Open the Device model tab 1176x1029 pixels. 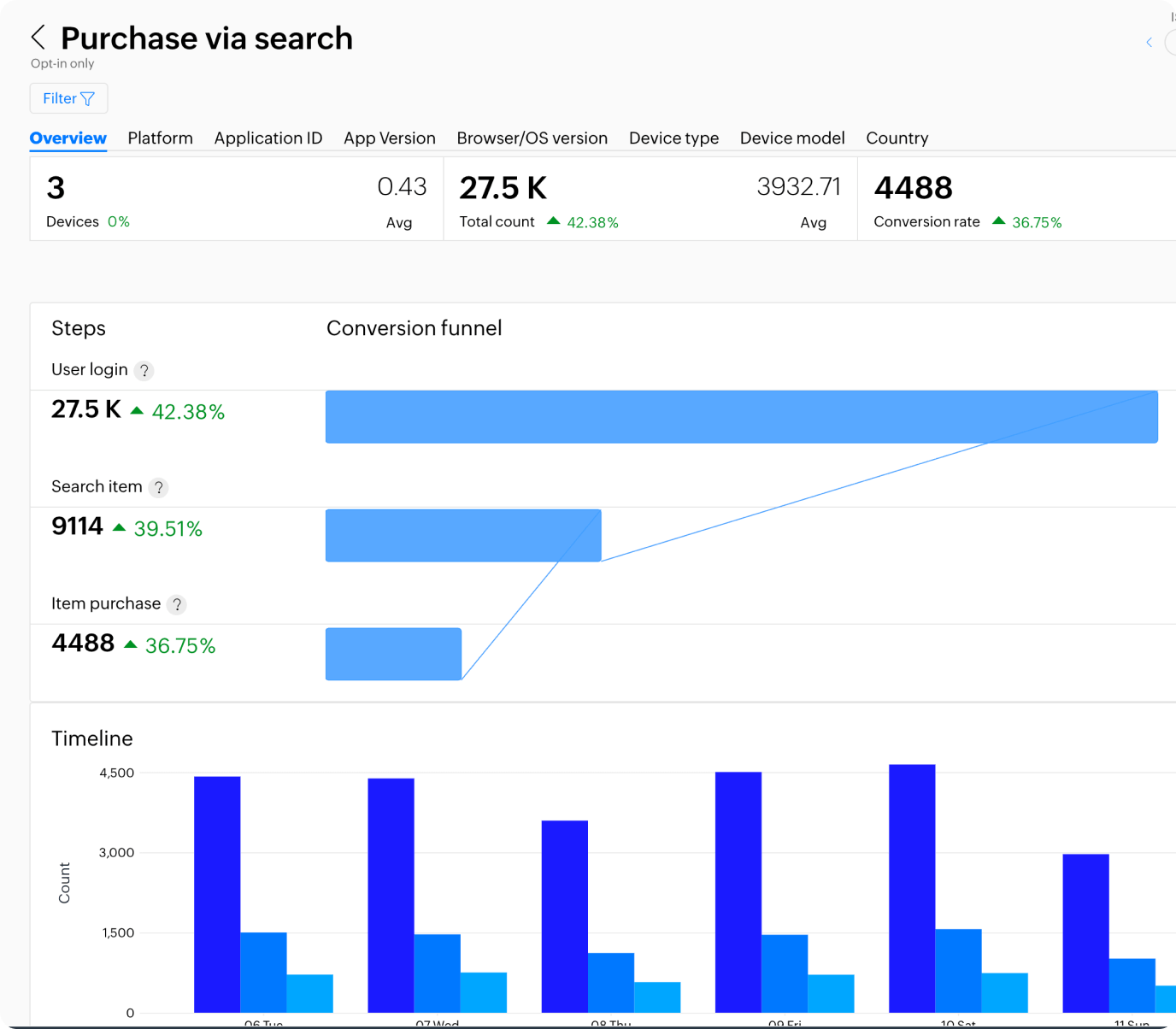[x=791, y=138]
